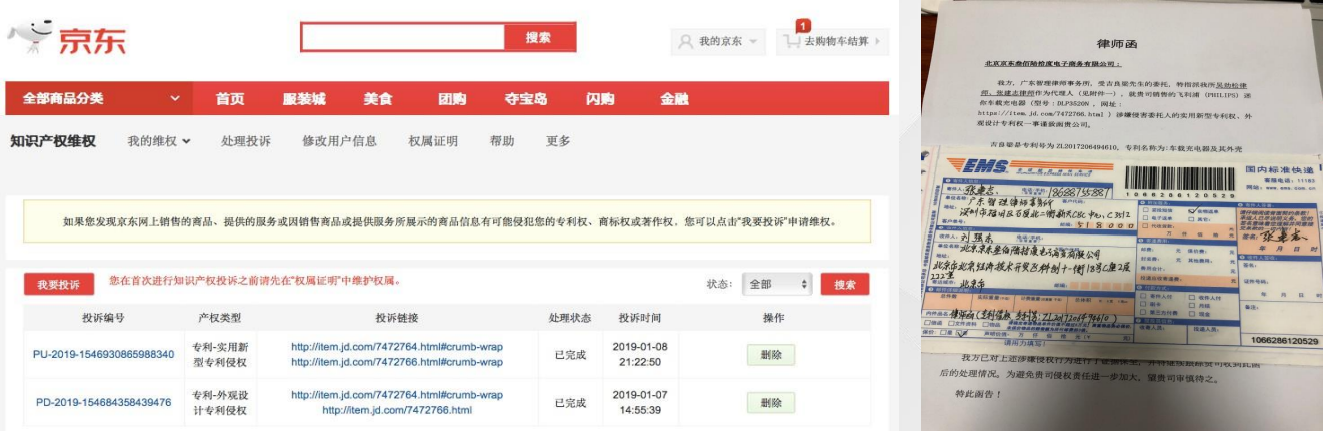Click 专利-外观设计专利侵权 cell
Screen dimensions: 1323x431
pyautogui.click(x=221, y=402)
